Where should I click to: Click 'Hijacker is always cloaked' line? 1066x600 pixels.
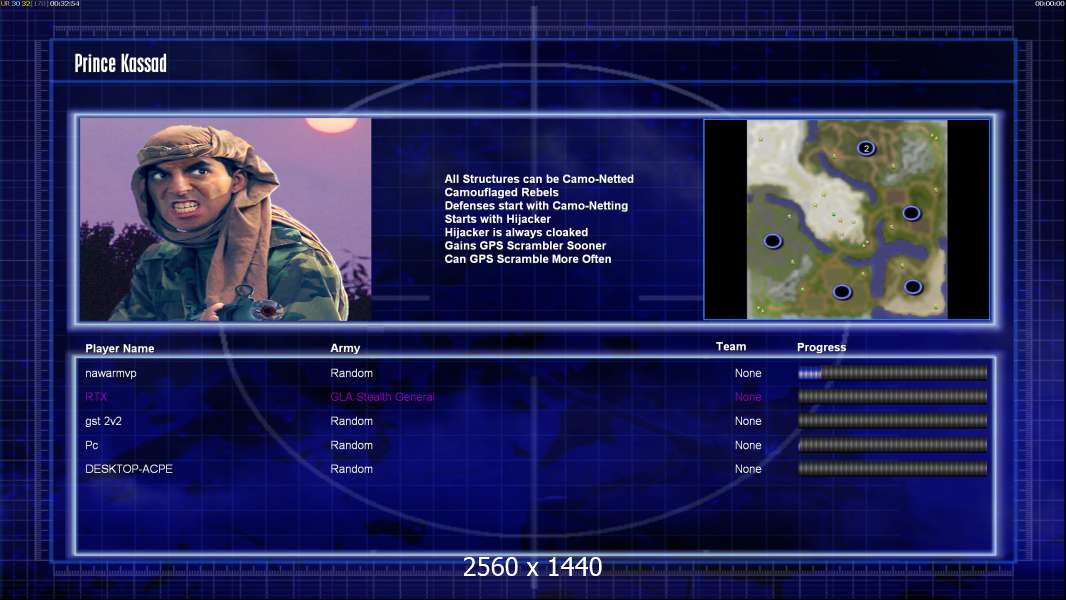click(517, 232)
